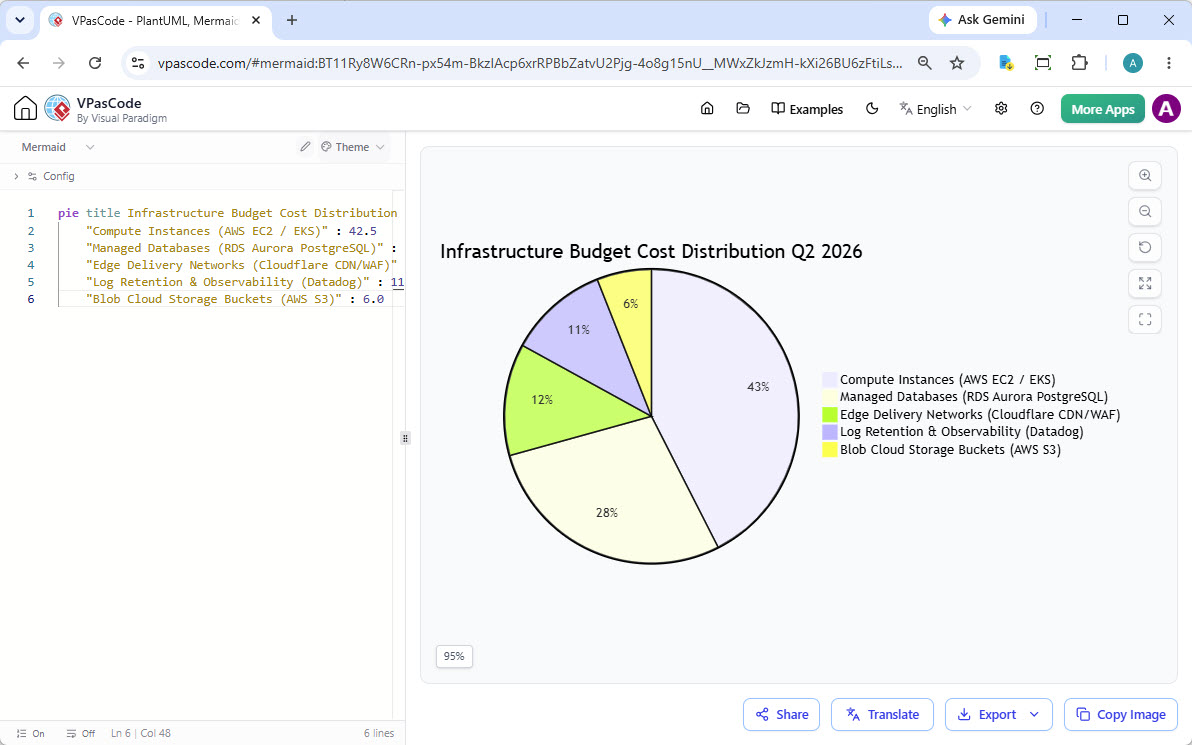The image size is (1192, 745).
Task: Select the VPasCode browser tab
Action: point(154,21)
